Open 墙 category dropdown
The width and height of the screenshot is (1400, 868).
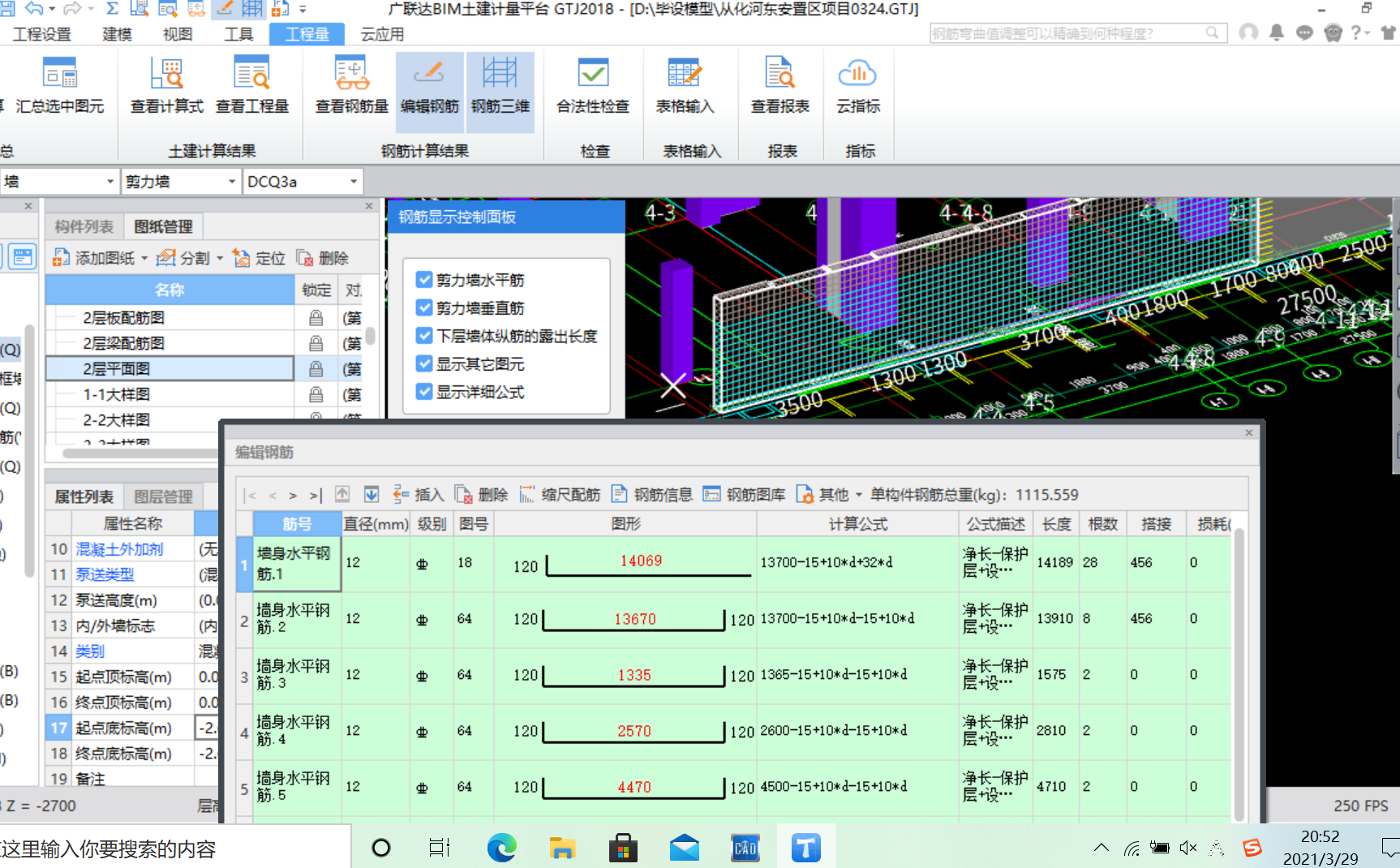point(110,182)
